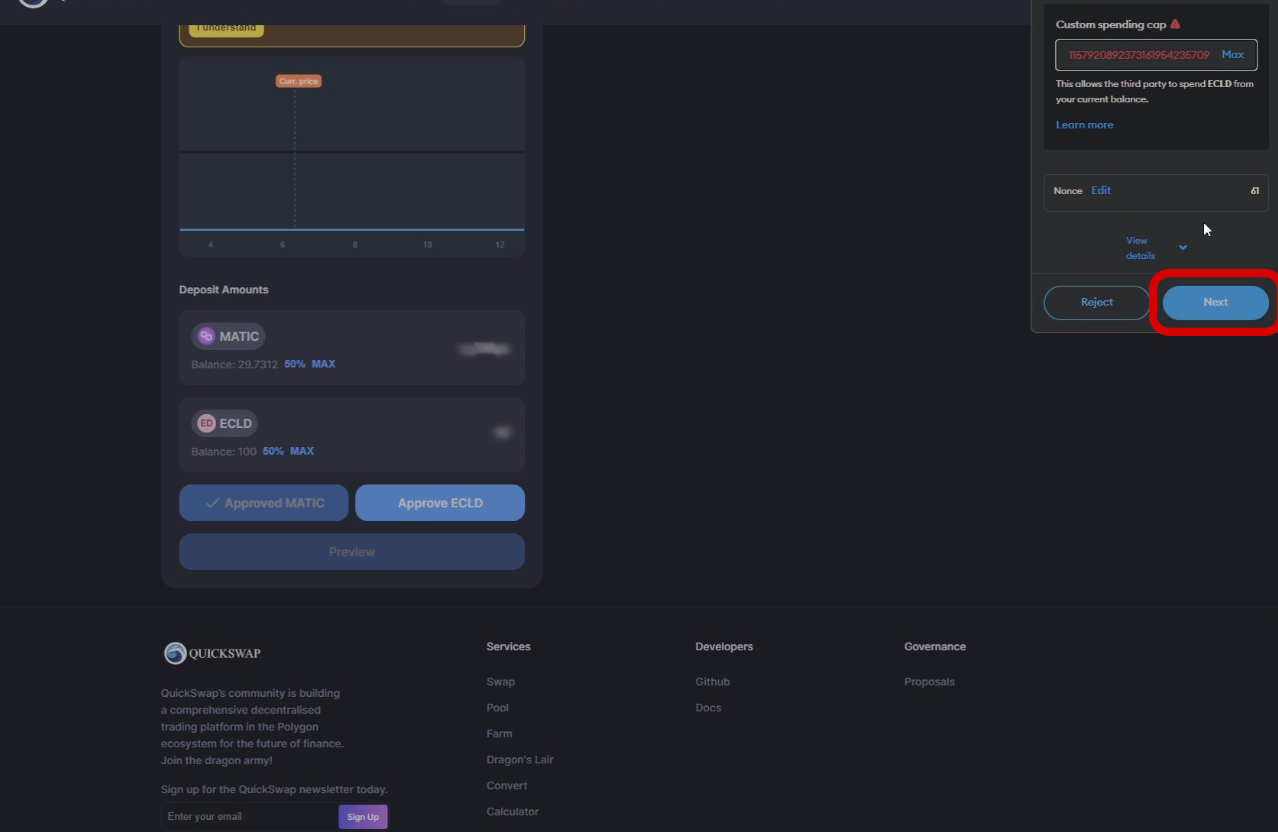
Task: Click the custom spending cap input field
Action: (1138, 55)
